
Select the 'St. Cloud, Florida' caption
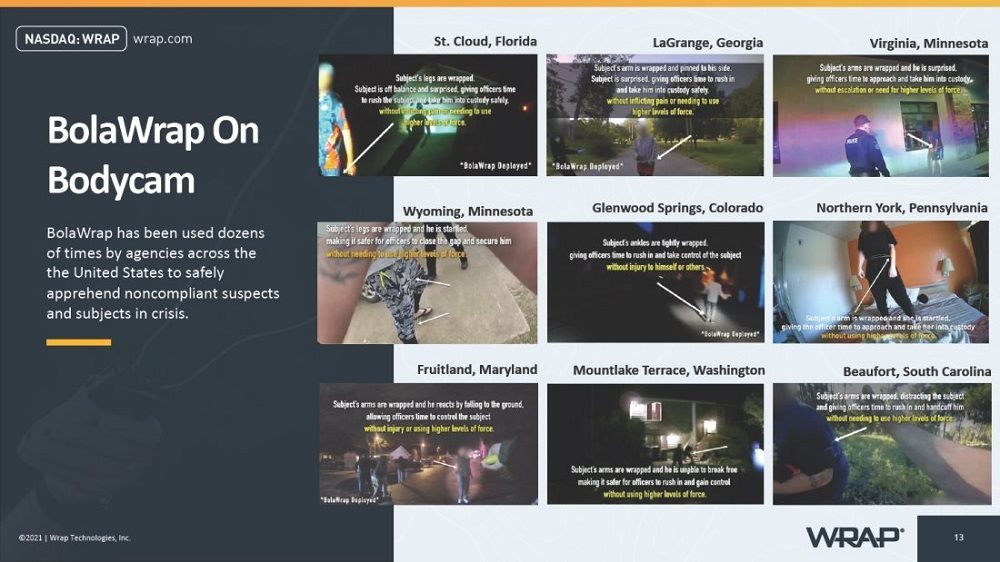[485, 41]
